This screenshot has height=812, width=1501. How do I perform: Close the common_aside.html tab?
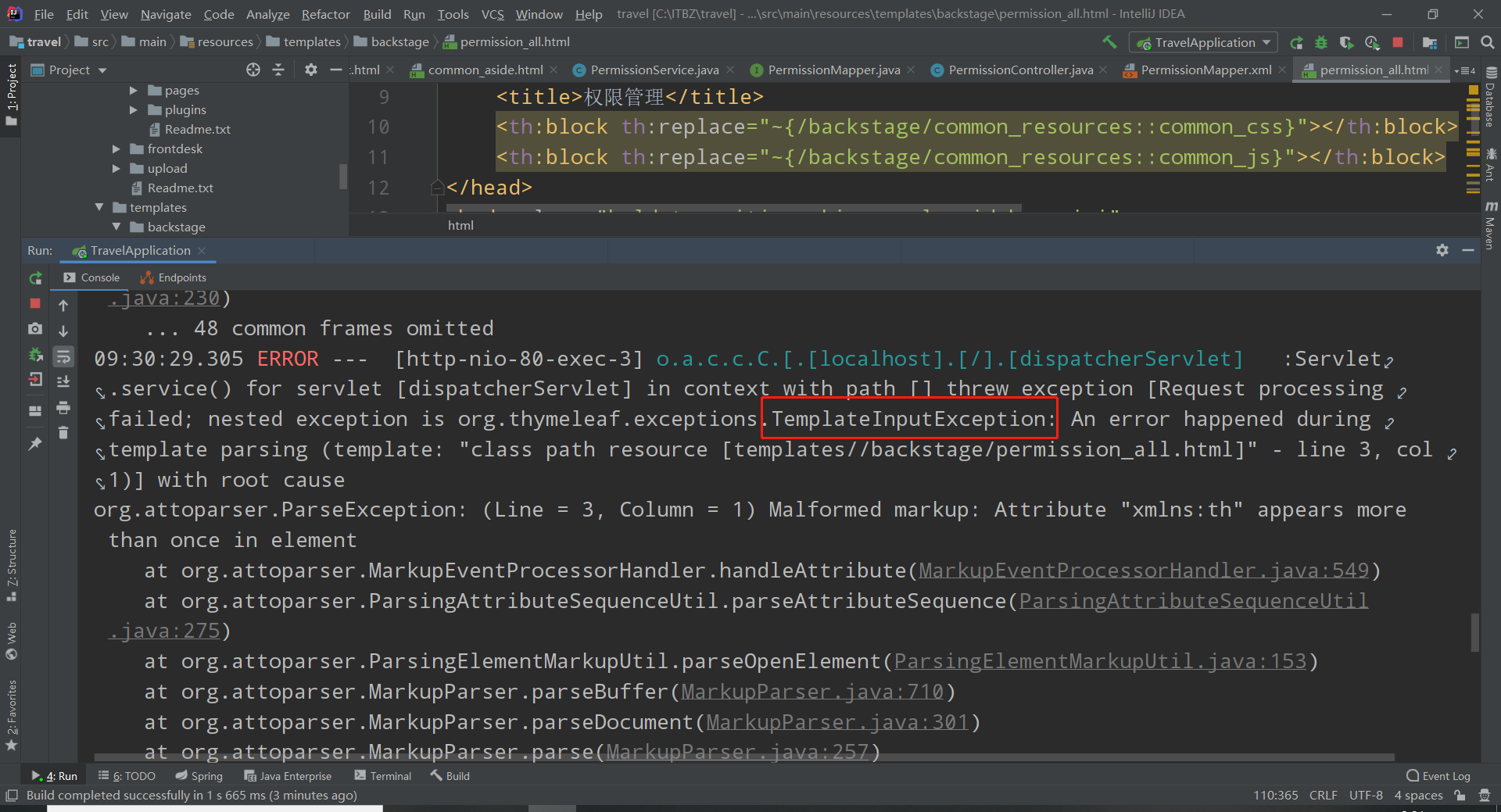coord(553,70)
